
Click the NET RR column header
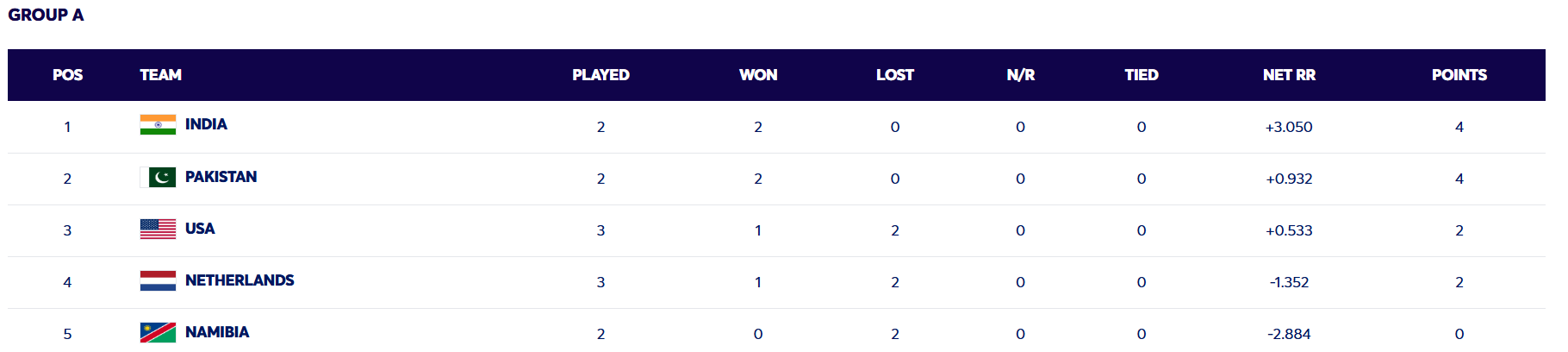coord(1289,75)
